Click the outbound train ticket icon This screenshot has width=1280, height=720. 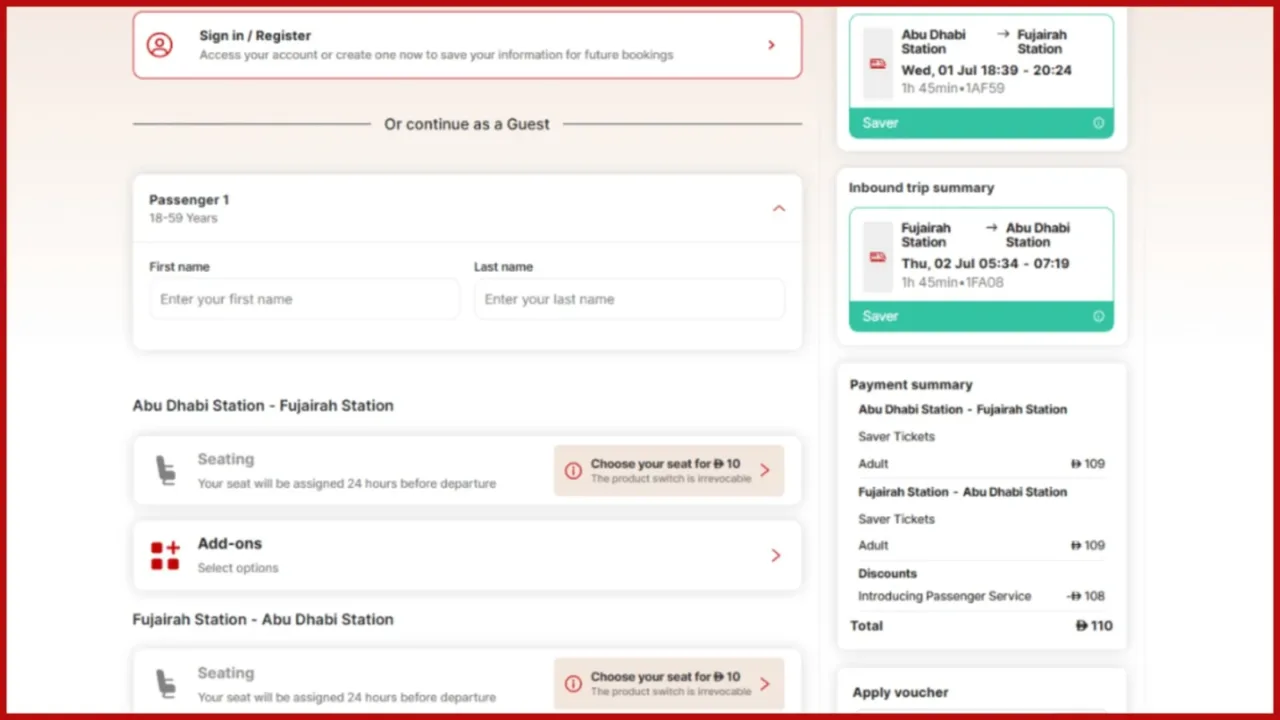878,63
